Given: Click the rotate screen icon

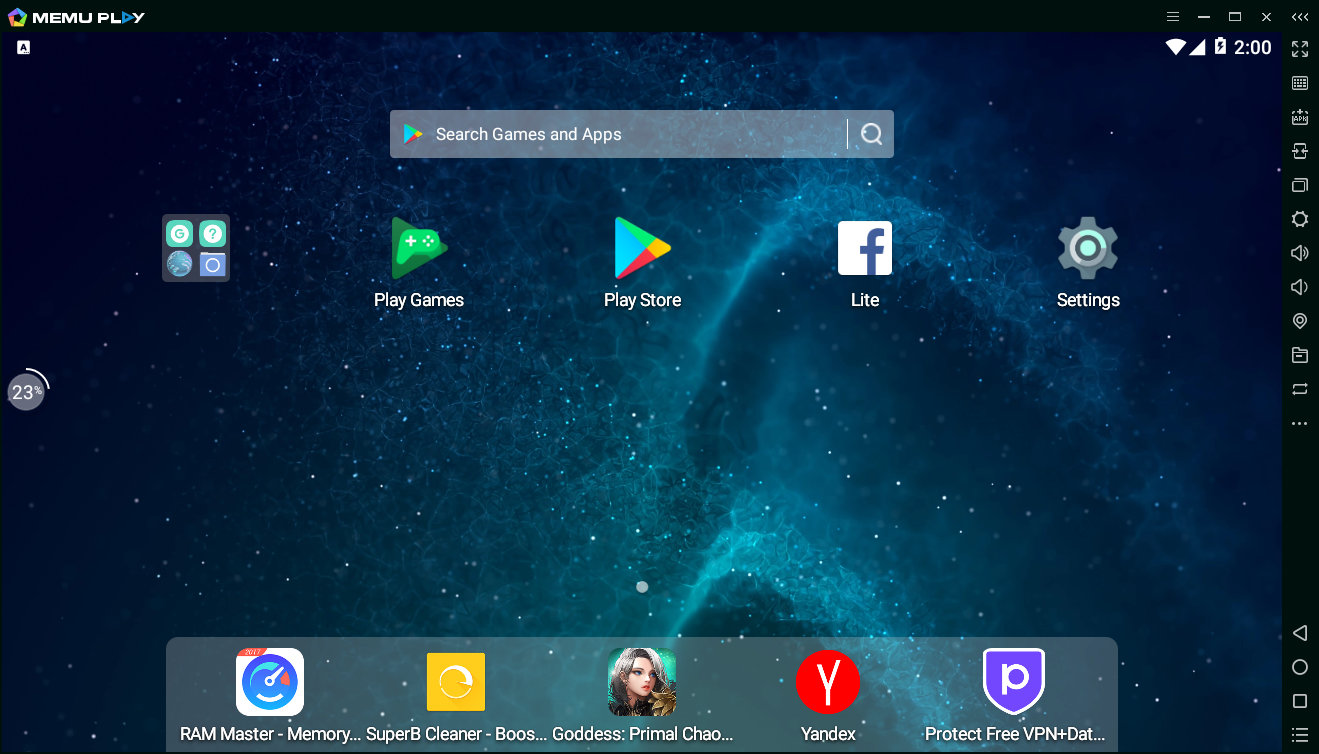Looking at the screenshot, I should (x=1300, y=151).
